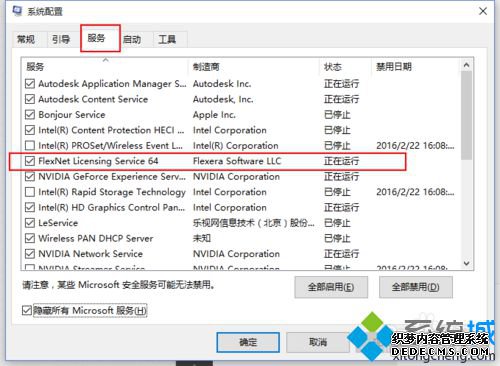Click the 全部禁用(D) button

tap(416, 287)
